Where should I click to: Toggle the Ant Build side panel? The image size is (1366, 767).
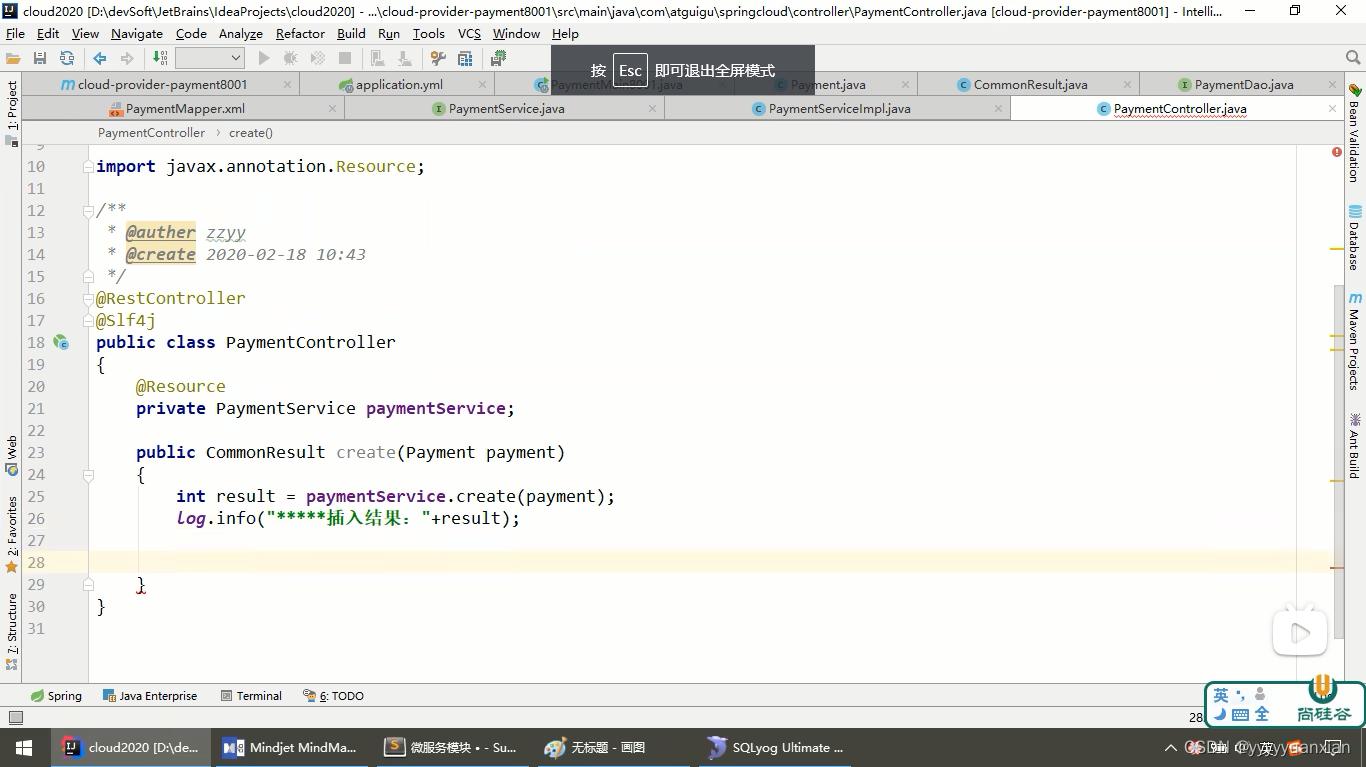coord(1354,445)
